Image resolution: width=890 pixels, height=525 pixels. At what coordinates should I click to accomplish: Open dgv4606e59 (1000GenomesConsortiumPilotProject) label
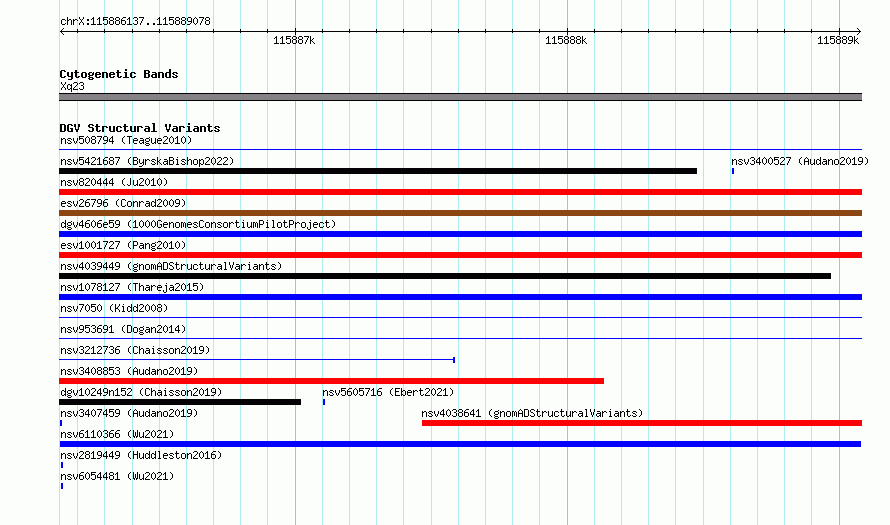pyautogui.click(x=198, y=224)
